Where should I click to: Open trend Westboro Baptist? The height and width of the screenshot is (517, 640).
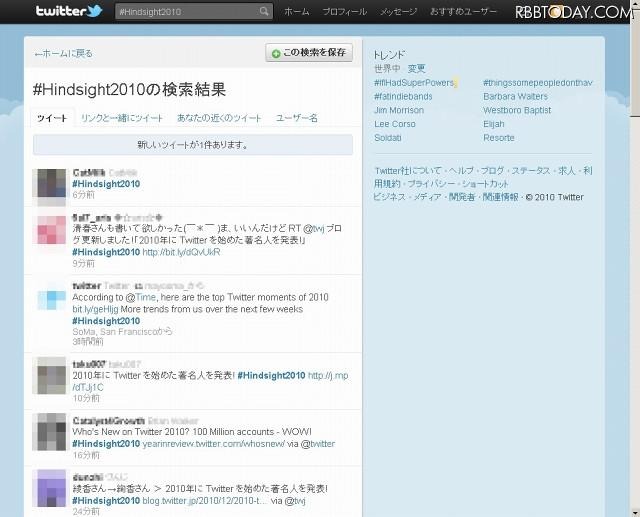coord(517,111)
